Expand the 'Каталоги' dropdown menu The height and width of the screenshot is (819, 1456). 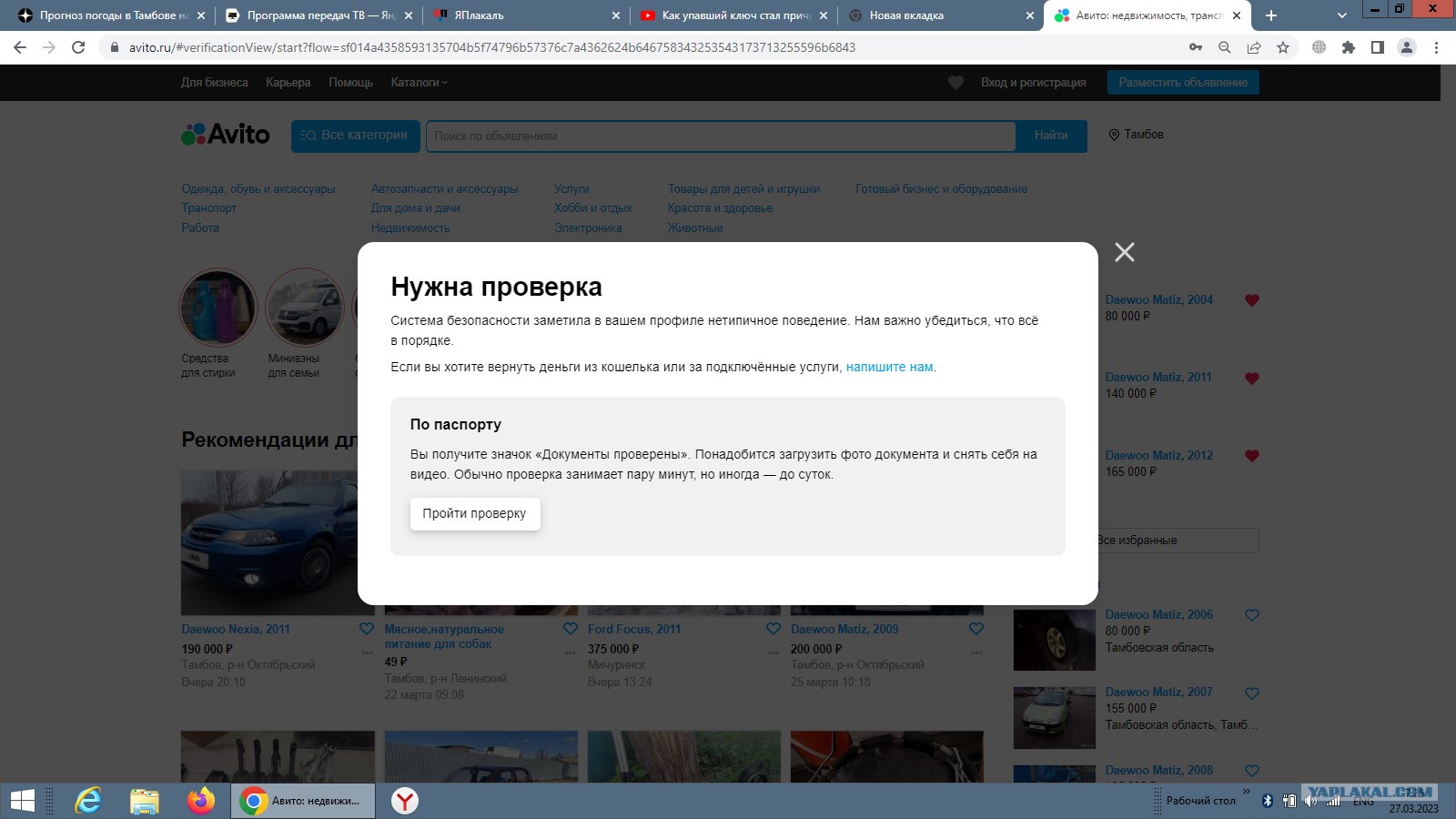[x=419, y=83]
